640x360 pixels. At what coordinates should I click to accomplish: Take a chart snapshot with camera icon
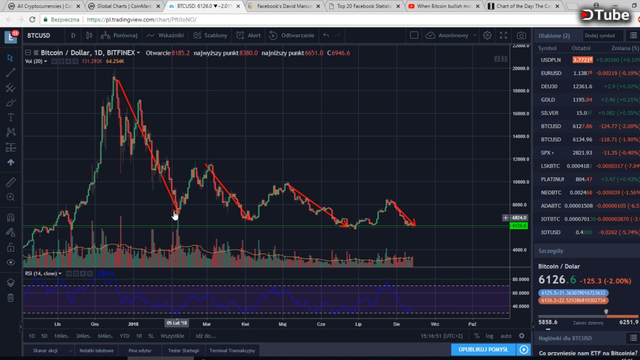(x=521, y=36)
